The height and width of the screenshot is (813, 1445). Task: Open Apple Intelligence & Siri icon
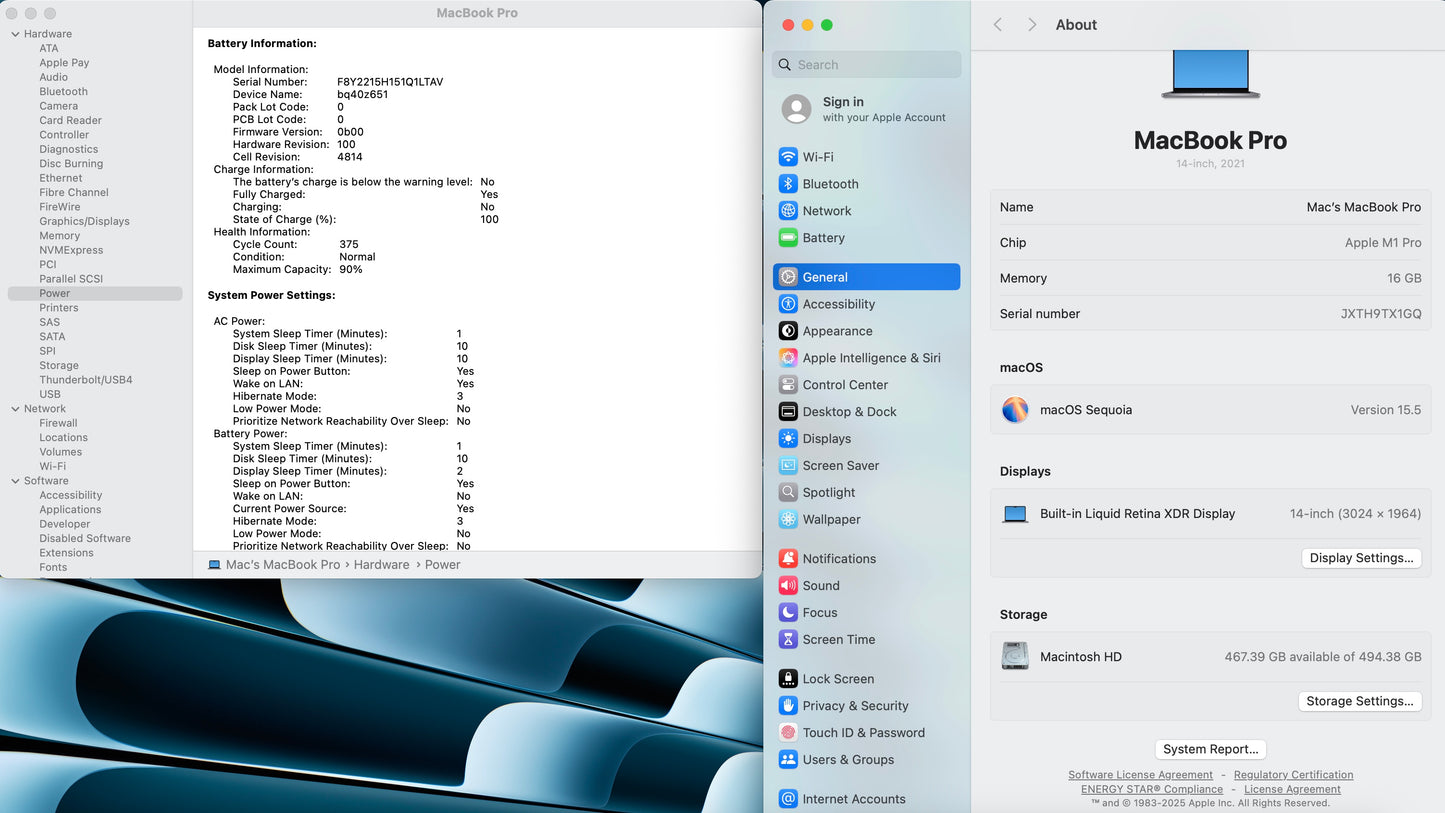click(788, 358)
